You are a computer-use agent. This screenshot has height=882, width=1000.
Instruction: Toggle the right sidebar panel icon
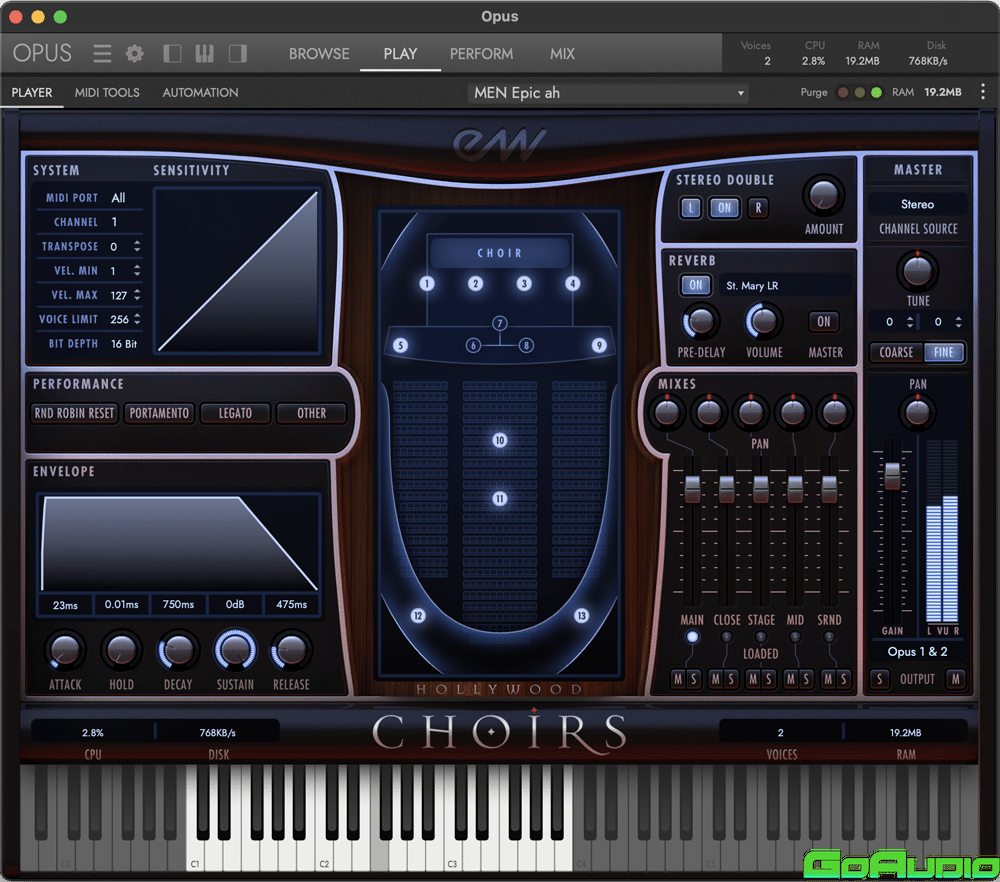click(x=237, y=53)
